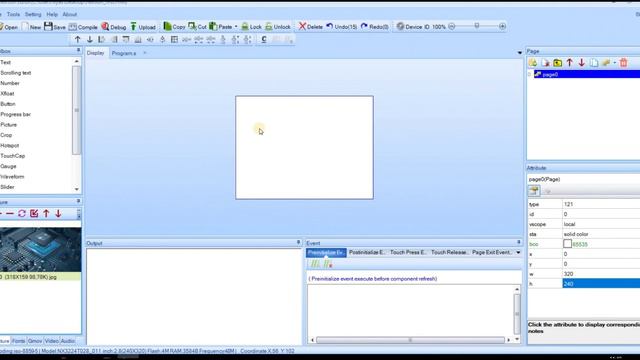Start the Debug simulator

pos(113,27)
